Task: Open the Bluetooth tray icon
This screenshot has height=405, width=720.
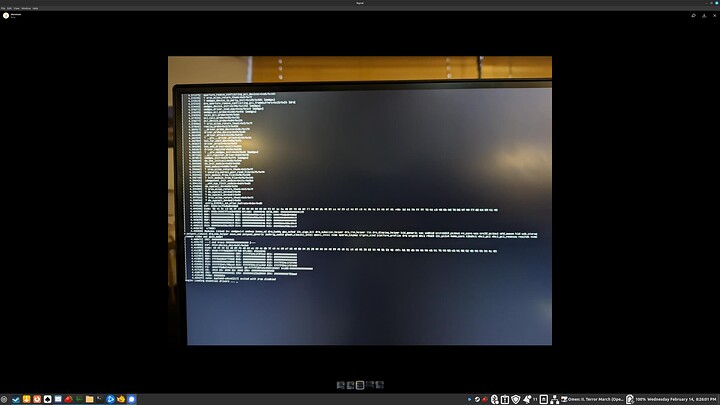Action: [495, 399]
